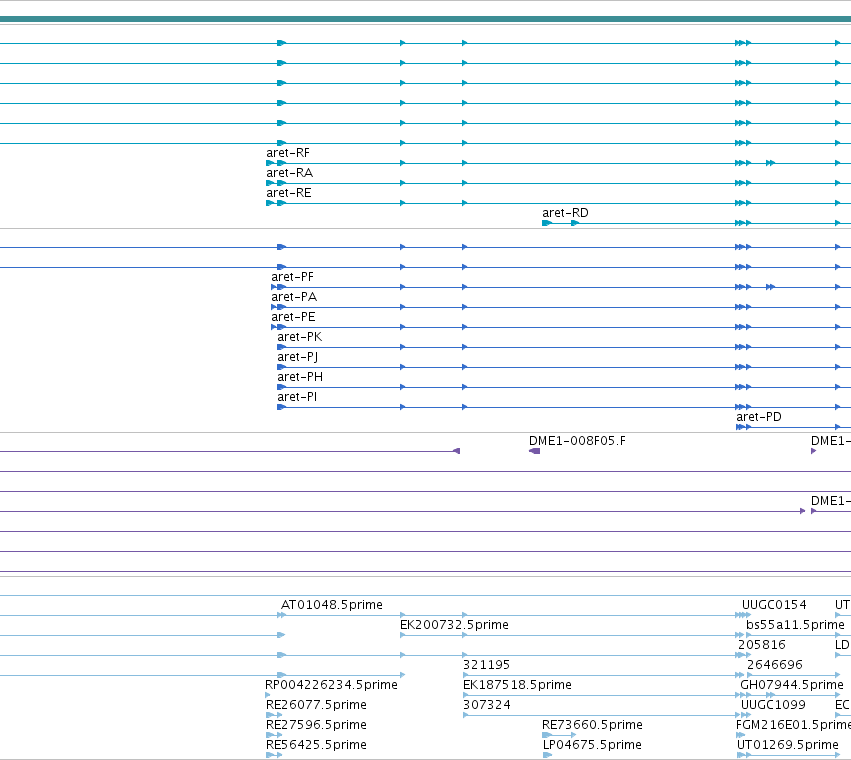Click the exon glyph below RE73660.5prime

pyautogui.click(x=547, y=735)
